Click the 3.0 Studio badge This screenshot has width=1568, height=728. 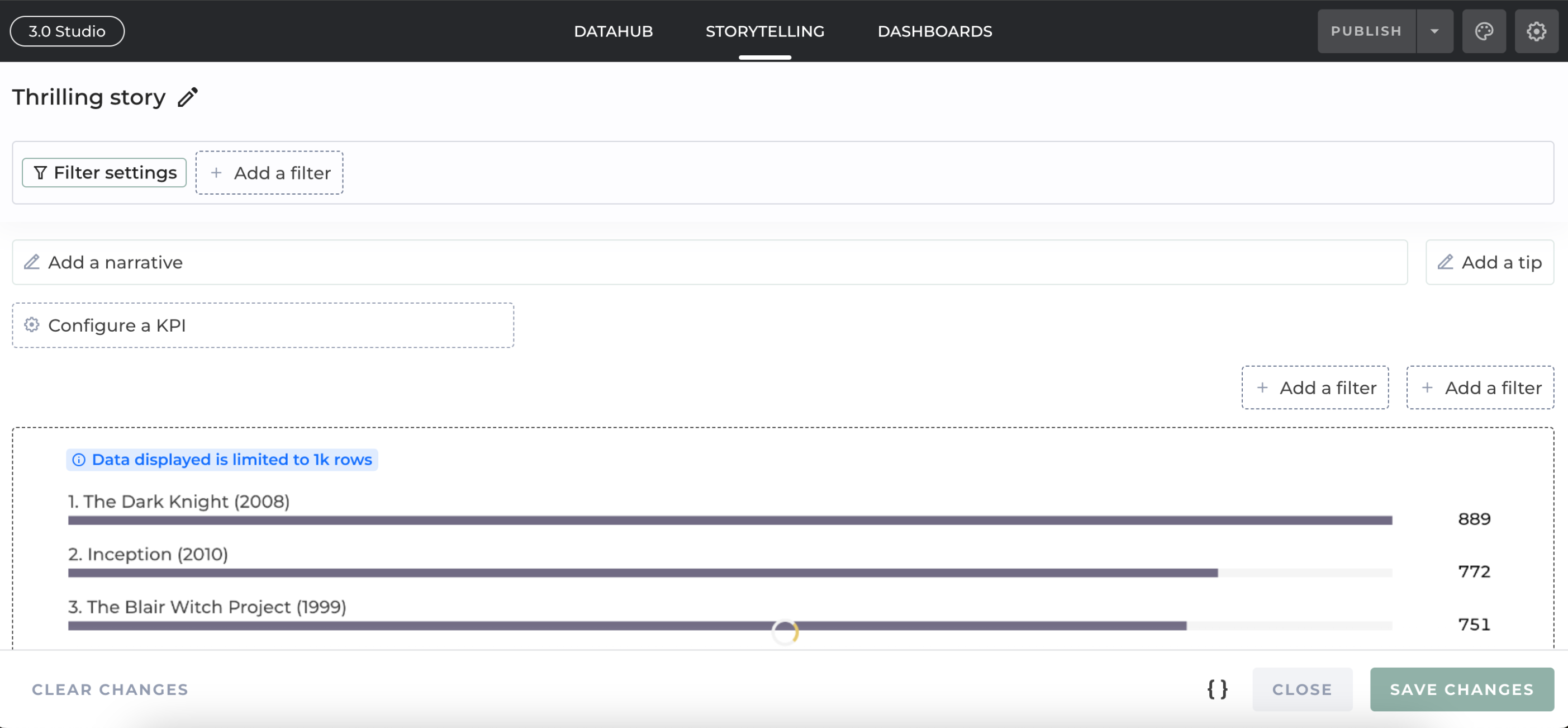tap(67, 31)
